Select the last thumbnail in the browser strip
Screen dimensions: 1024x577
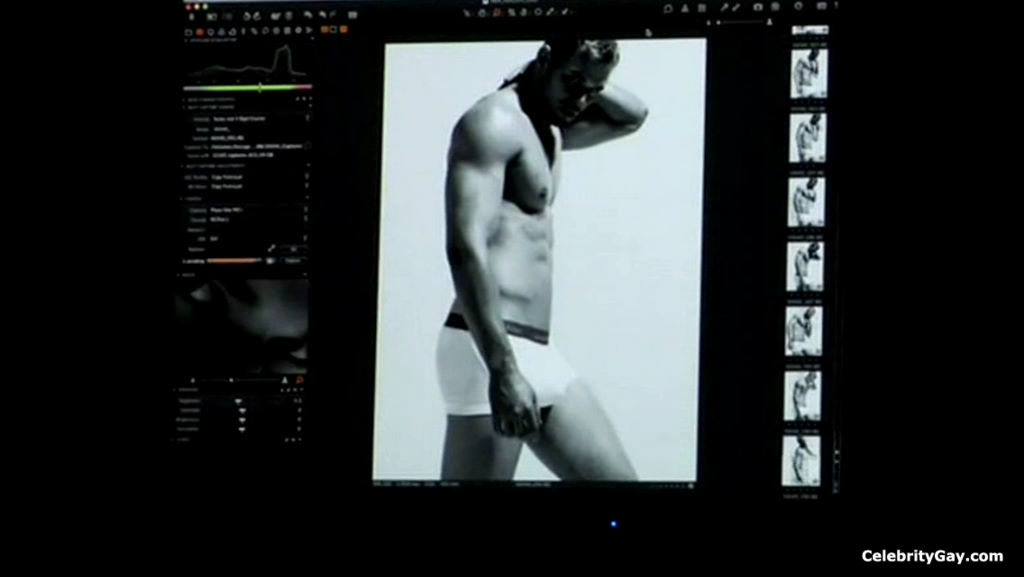[801, 460]
